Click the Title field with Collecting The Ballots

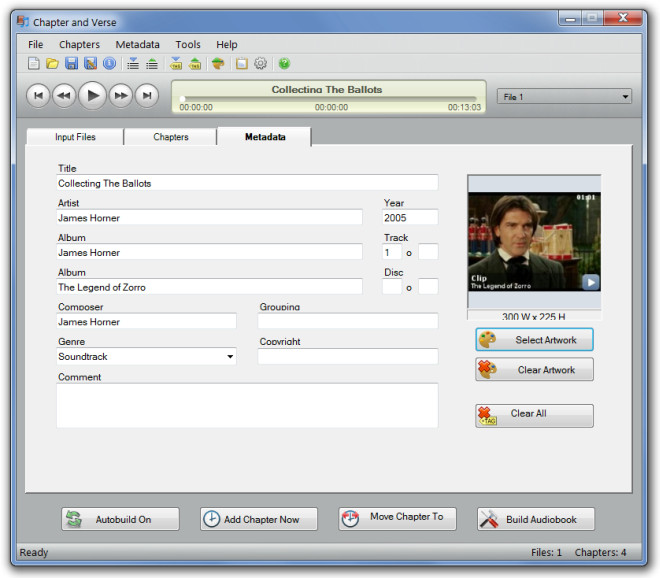tap(247, 183)
